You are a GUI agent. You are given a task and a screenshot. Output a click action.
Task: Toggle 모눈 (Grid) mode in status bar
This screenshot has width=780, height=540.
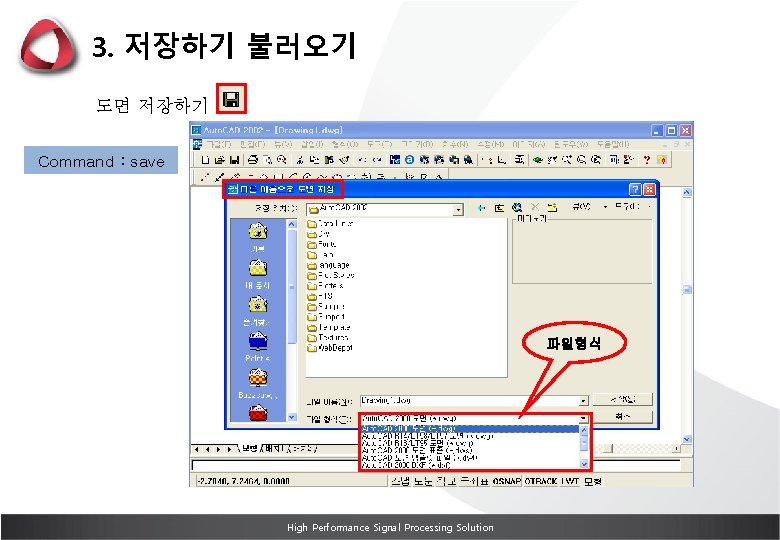click(423, 481)
